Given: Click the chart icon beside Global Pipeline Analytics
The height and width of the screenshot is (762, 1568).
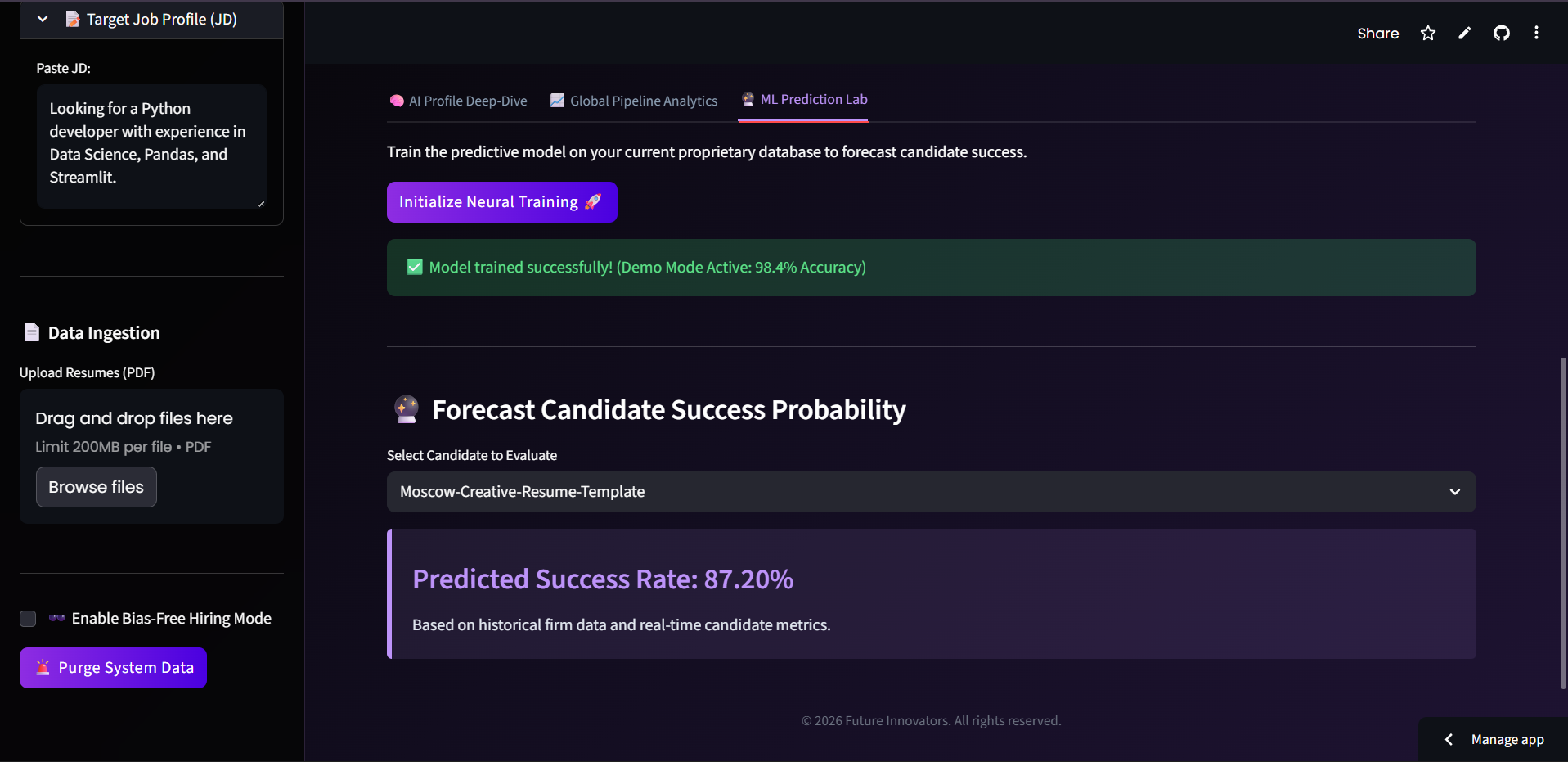Looking at the screenshot, I should [557, 100].
